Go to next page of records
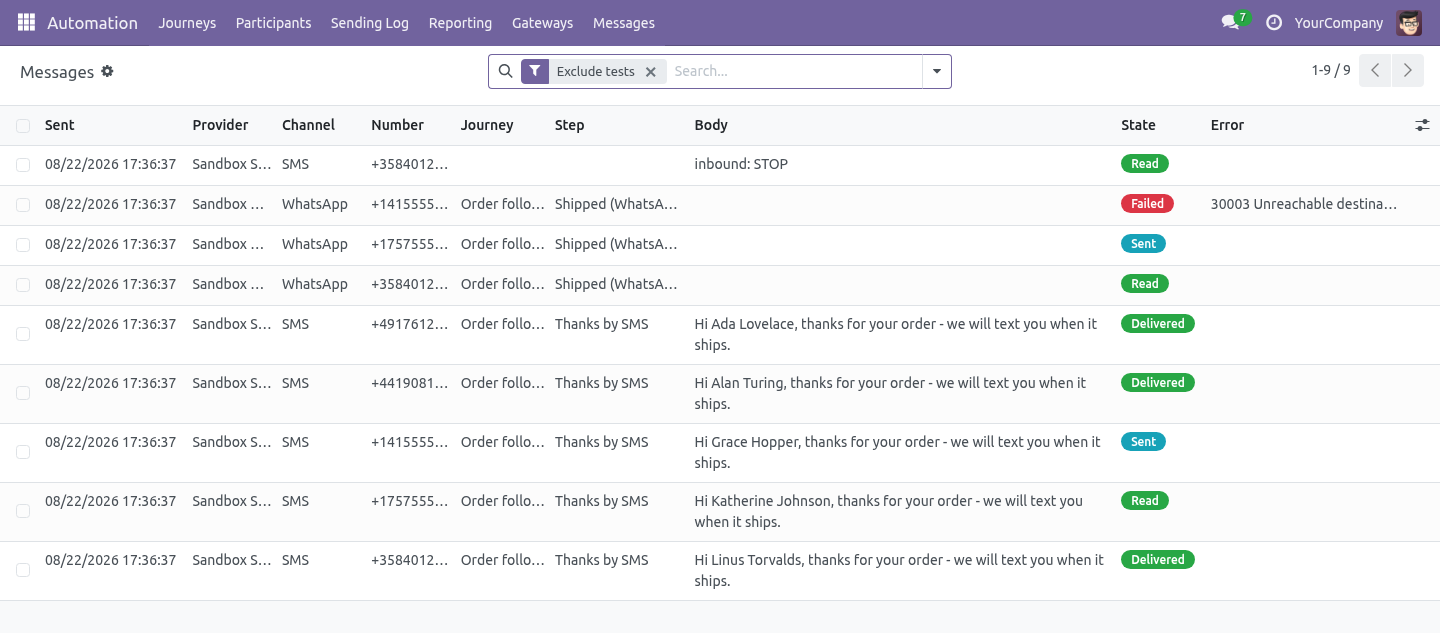This screenshot has height=633, width=1440. (1407, 71)
